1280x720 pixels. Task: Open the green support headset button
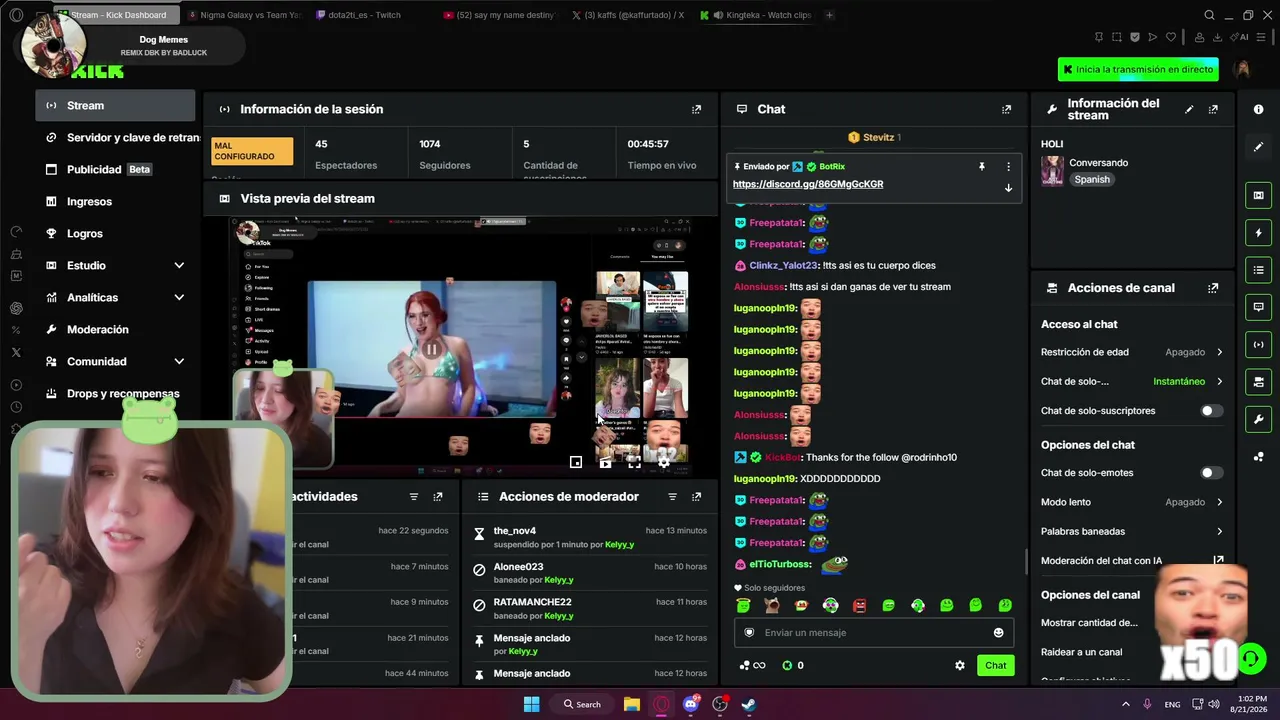[x=1250, y=659]
